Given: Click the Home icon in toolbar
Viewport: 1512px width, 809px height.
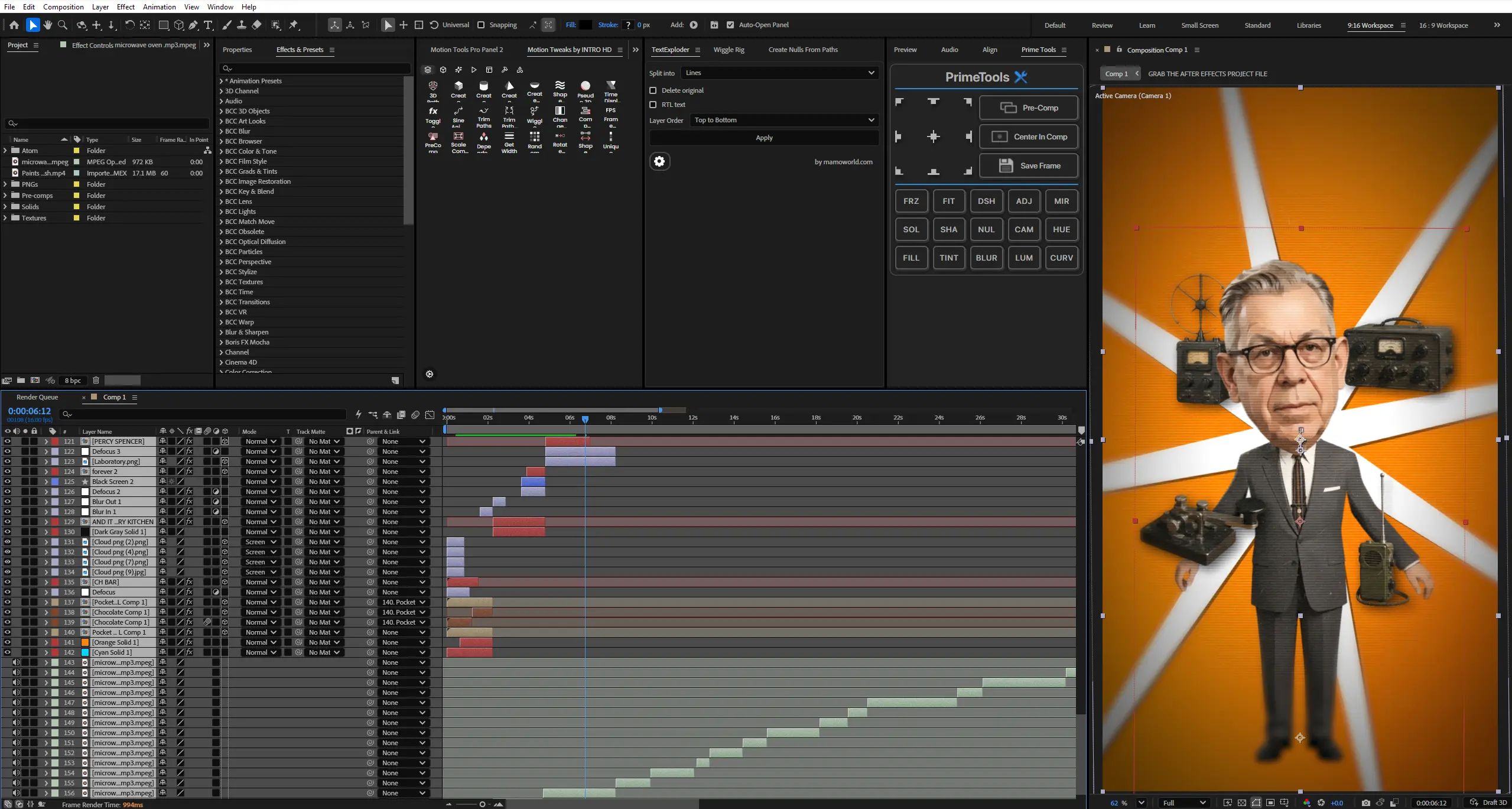Looking at the screenshot, I should pyautogui.click(x=14, y=25).
